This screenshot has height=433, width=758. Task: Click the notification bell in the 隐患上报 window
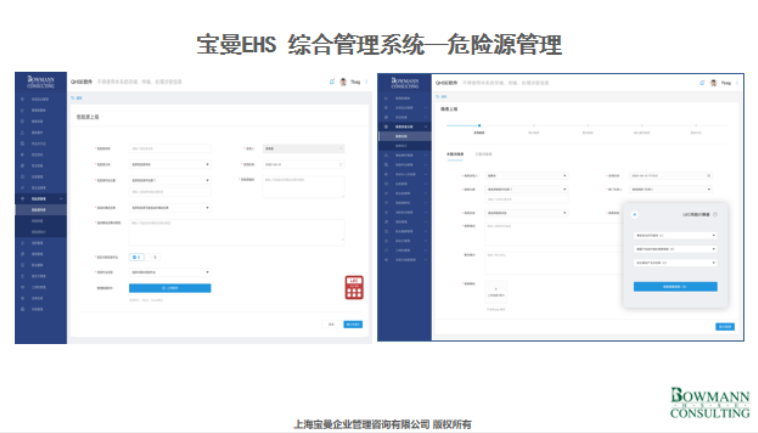point(702,83)
